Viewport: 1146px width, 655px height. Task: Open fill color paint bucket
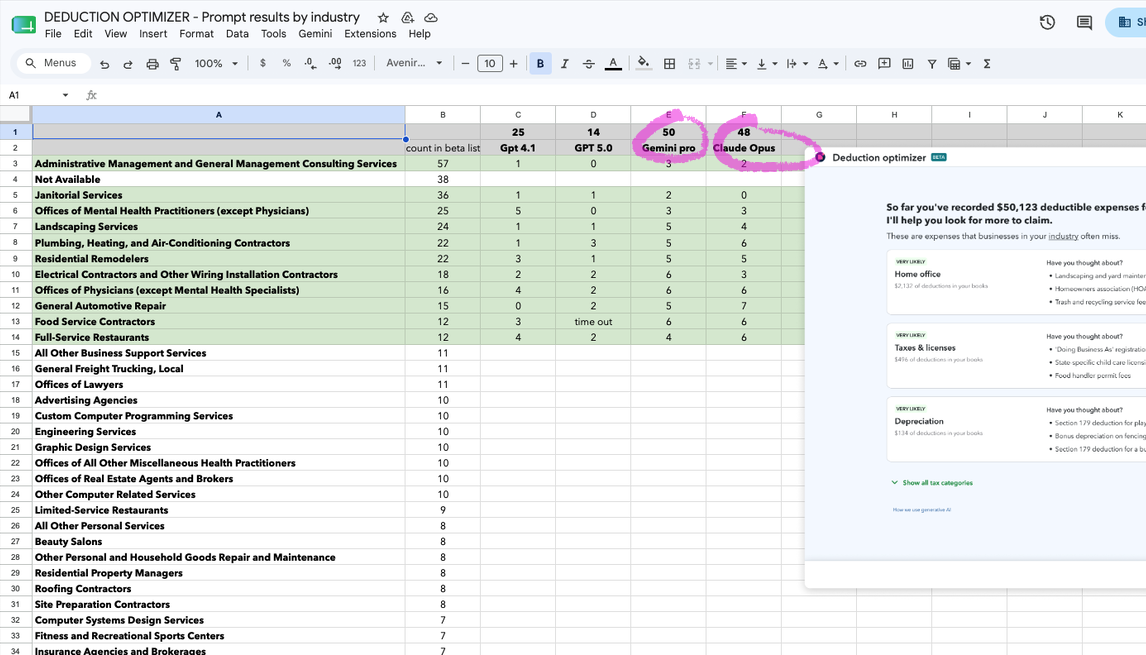point(643,64)
